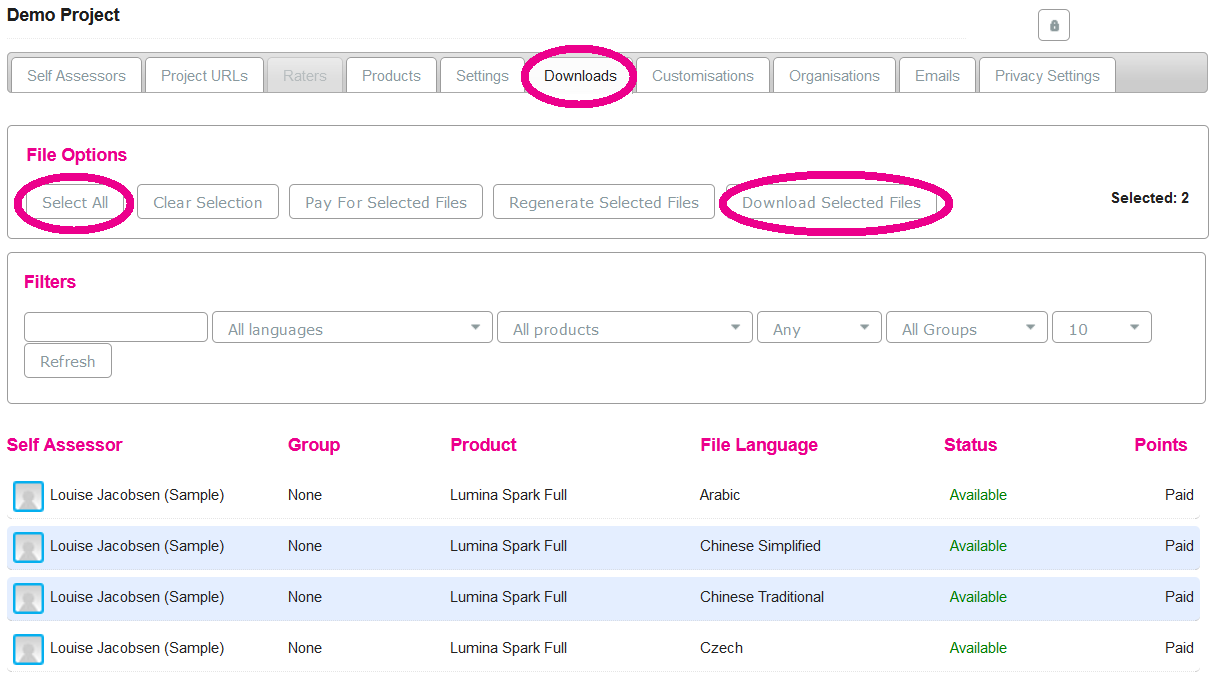Click the avatar icon in the Chinese Simplified row
Screen dimensions: 1216x677
click(x=28, y=547)
